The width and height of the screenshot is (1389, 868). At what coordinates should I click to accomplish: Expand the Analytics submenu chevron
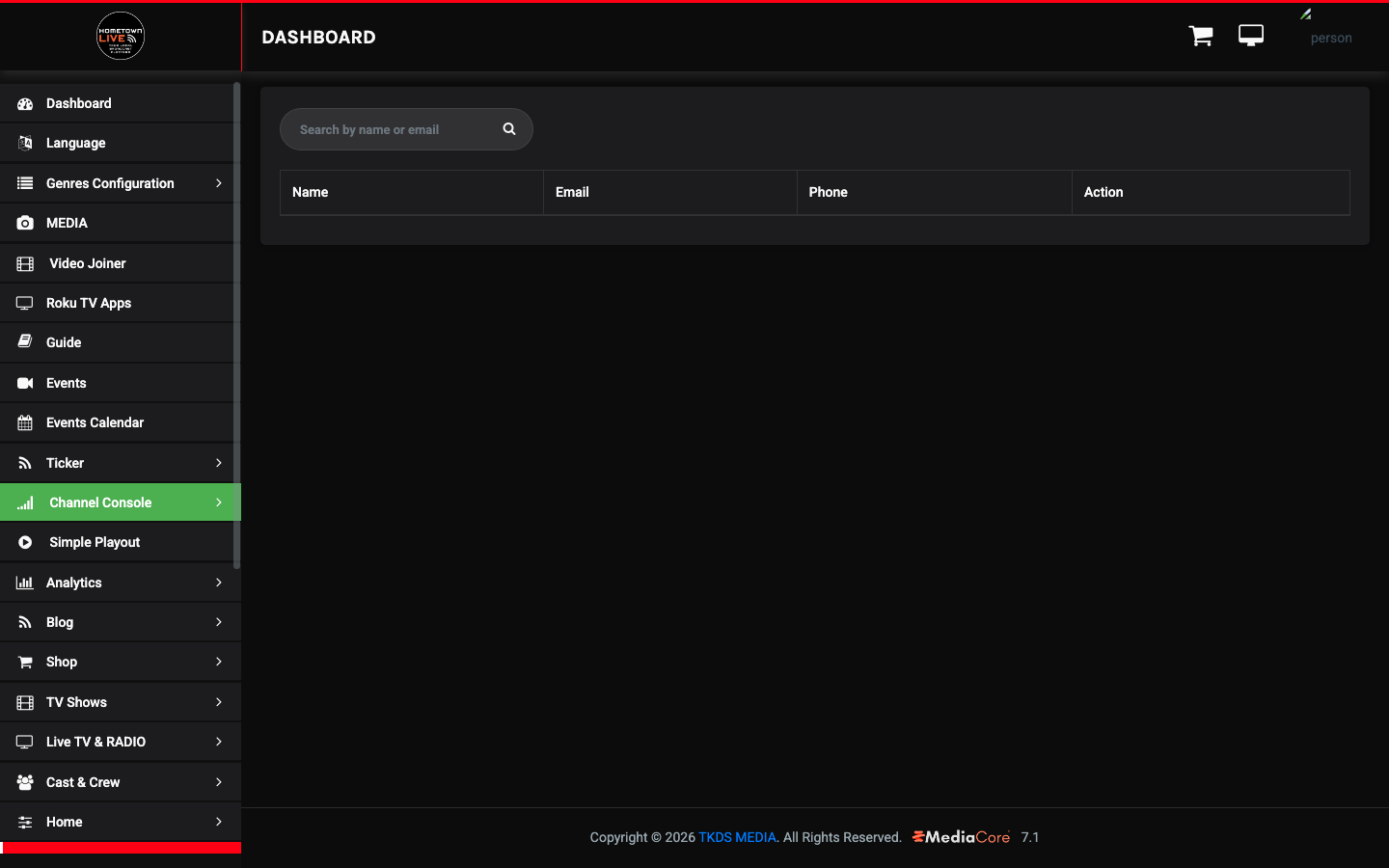point(219,583)
